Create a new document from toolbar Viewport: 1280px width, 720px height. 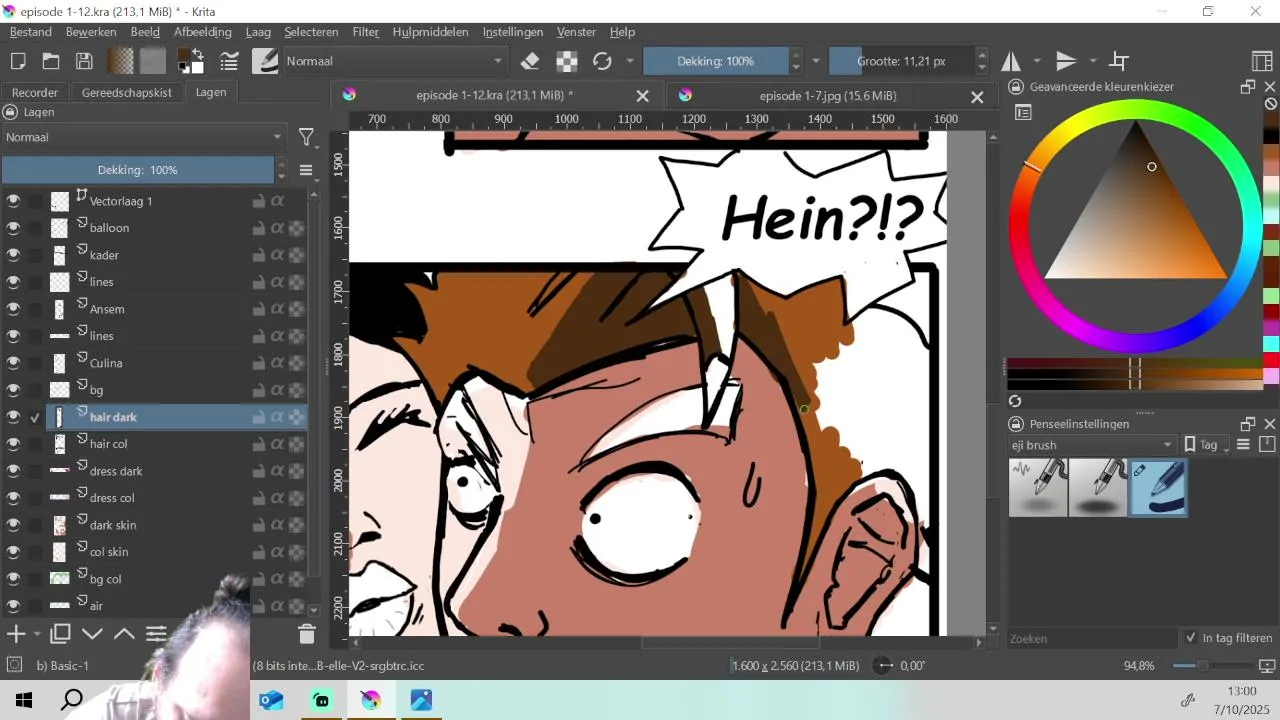coord(18,61)
